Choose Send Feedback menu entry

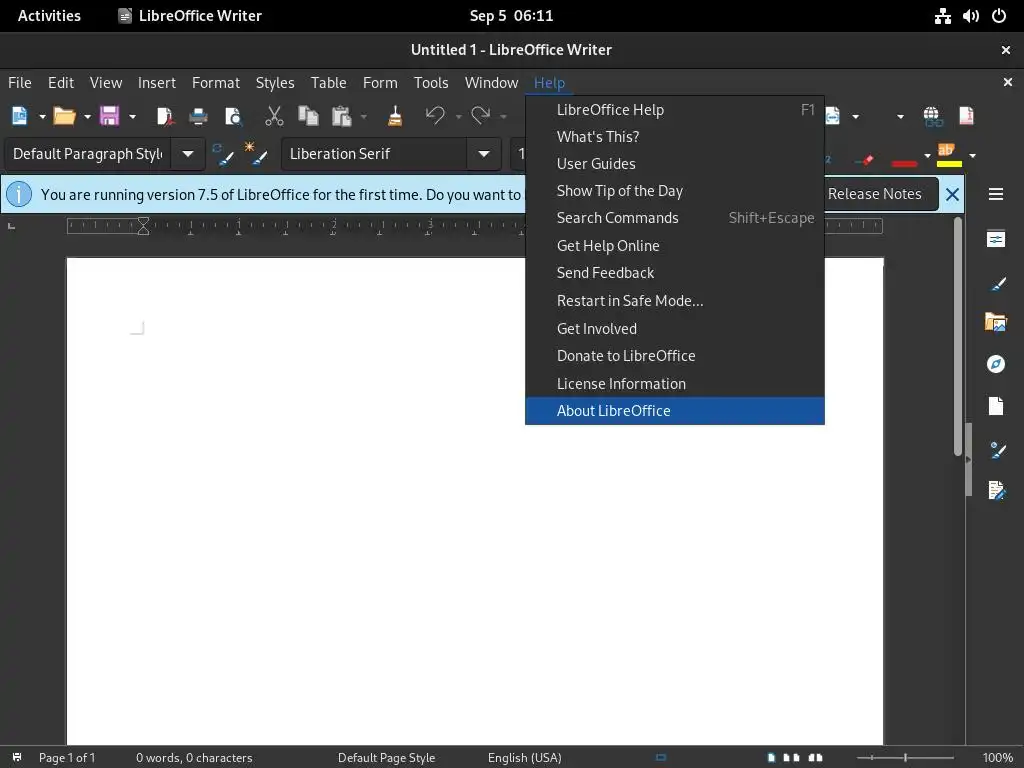[675, 272]
